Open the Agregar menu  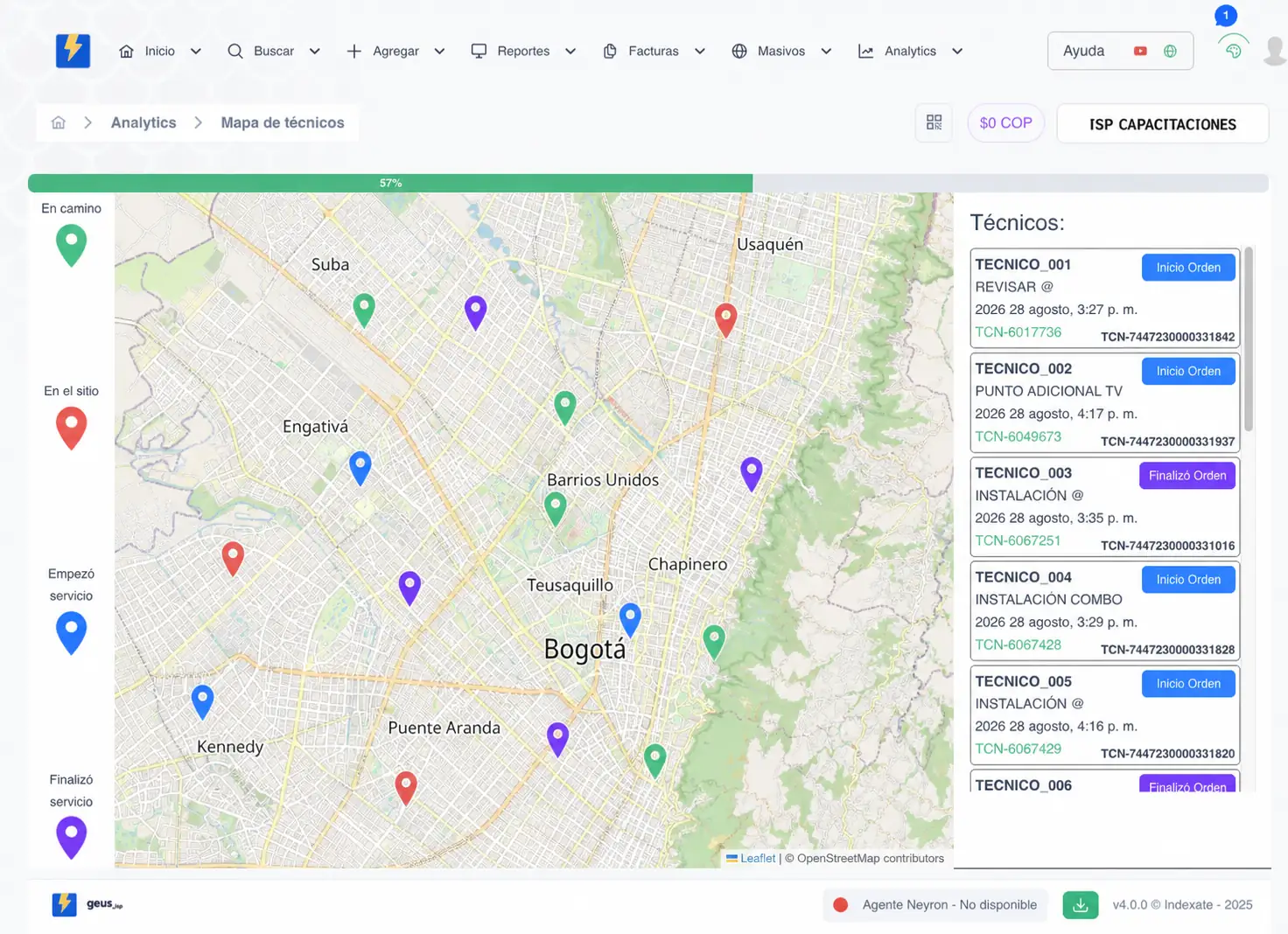pos(395,52)
